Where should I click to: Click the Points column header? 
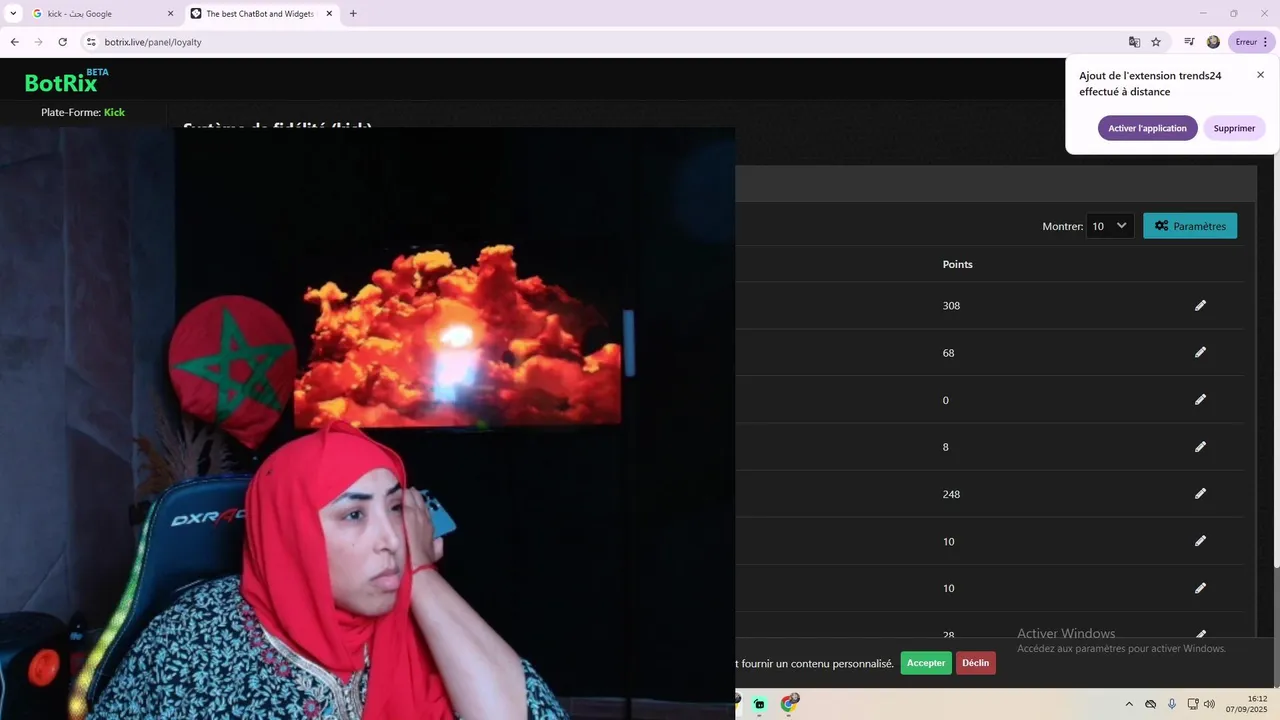[957, 264]
